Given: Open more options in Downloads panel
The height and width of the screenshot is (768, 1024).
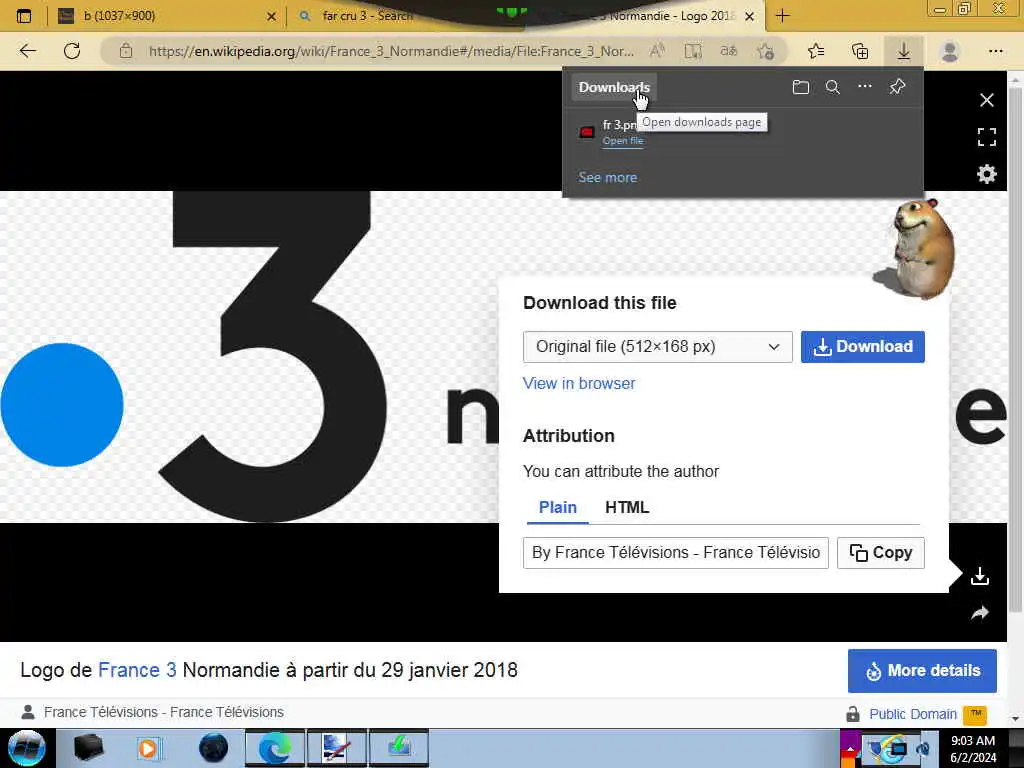Looking at the screenshot, I should click(x=865, y=86).
